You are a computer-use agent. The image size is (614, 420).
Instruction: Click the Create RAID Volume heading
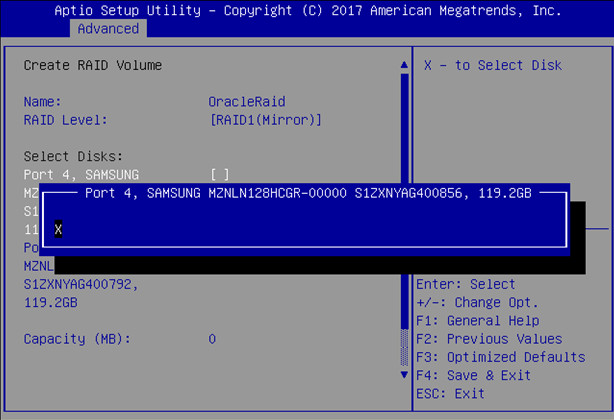point(93,65)
